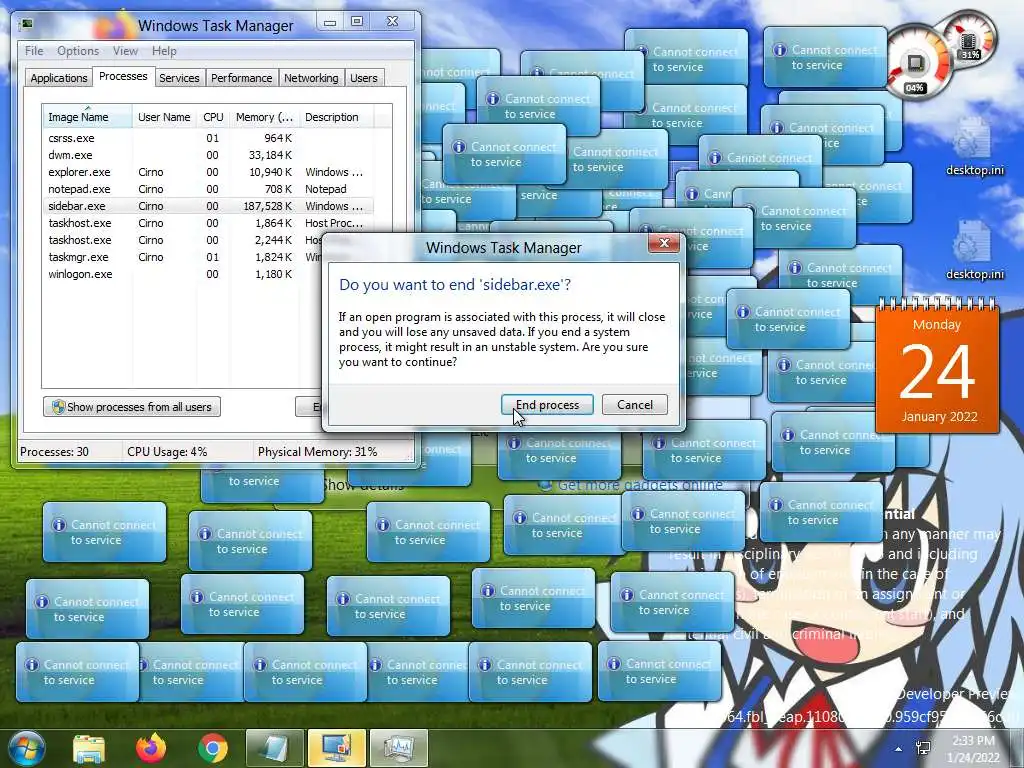Switch to the Networking tab
Image resolution: width=1024 pixels, height=768 pixels.
(x=311, y=78)
